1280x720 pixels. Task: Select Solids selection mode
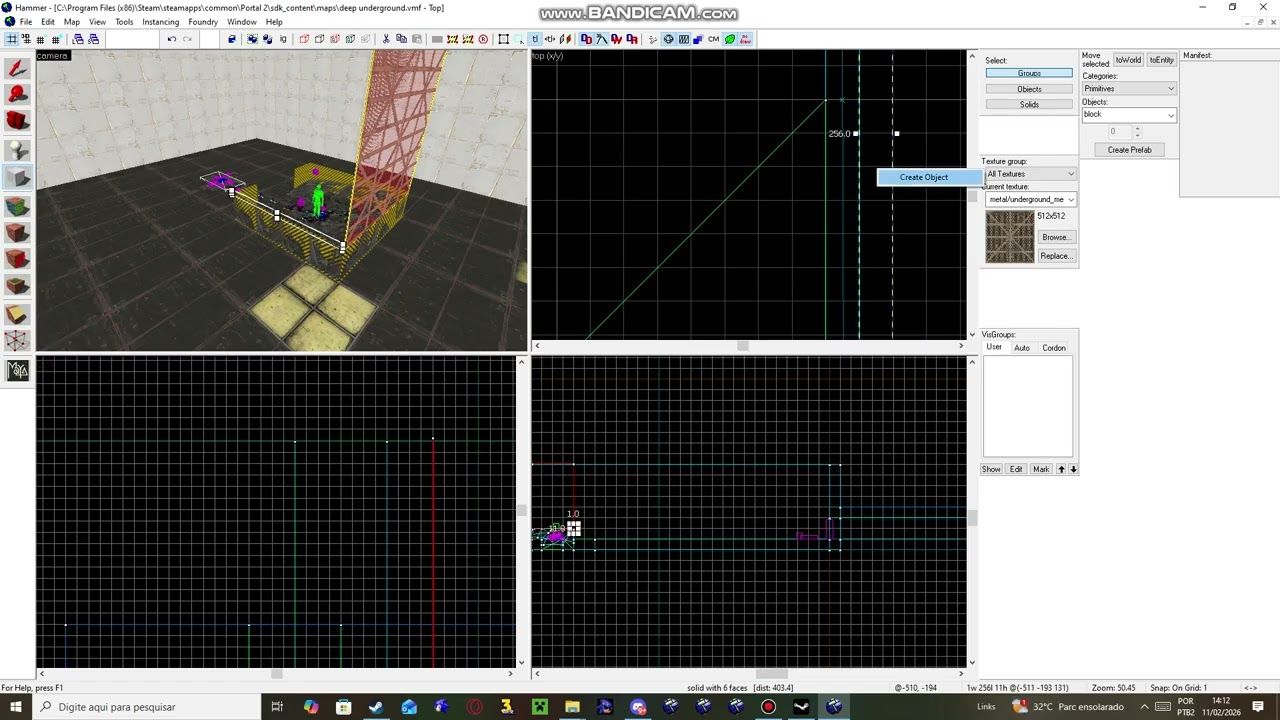coord(1029,104)
